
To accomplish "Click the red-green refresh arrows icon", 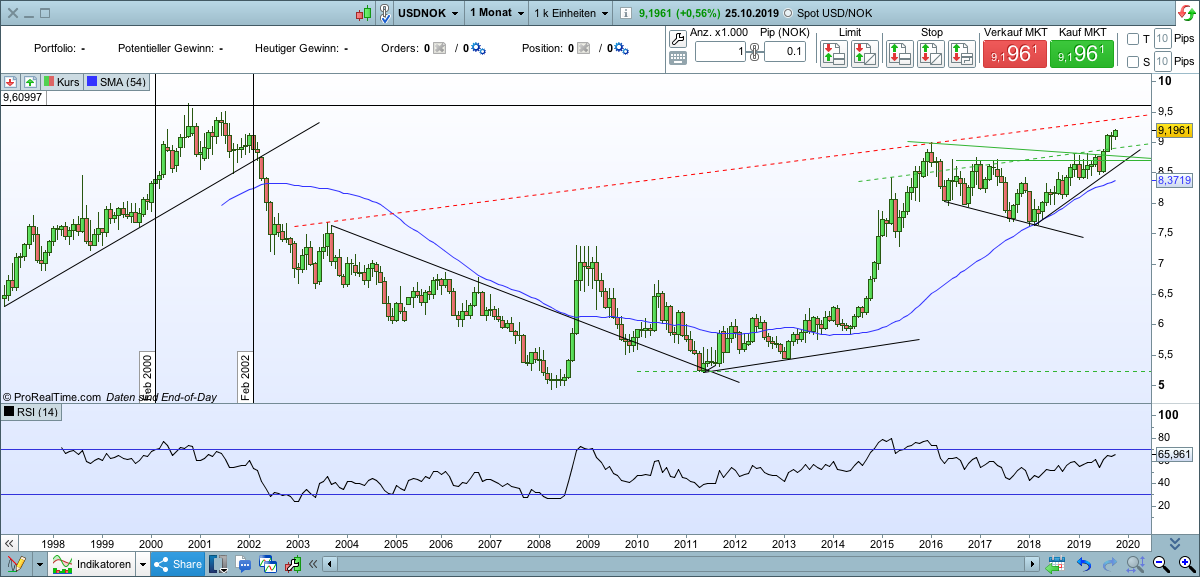I will pos(1184,14).
